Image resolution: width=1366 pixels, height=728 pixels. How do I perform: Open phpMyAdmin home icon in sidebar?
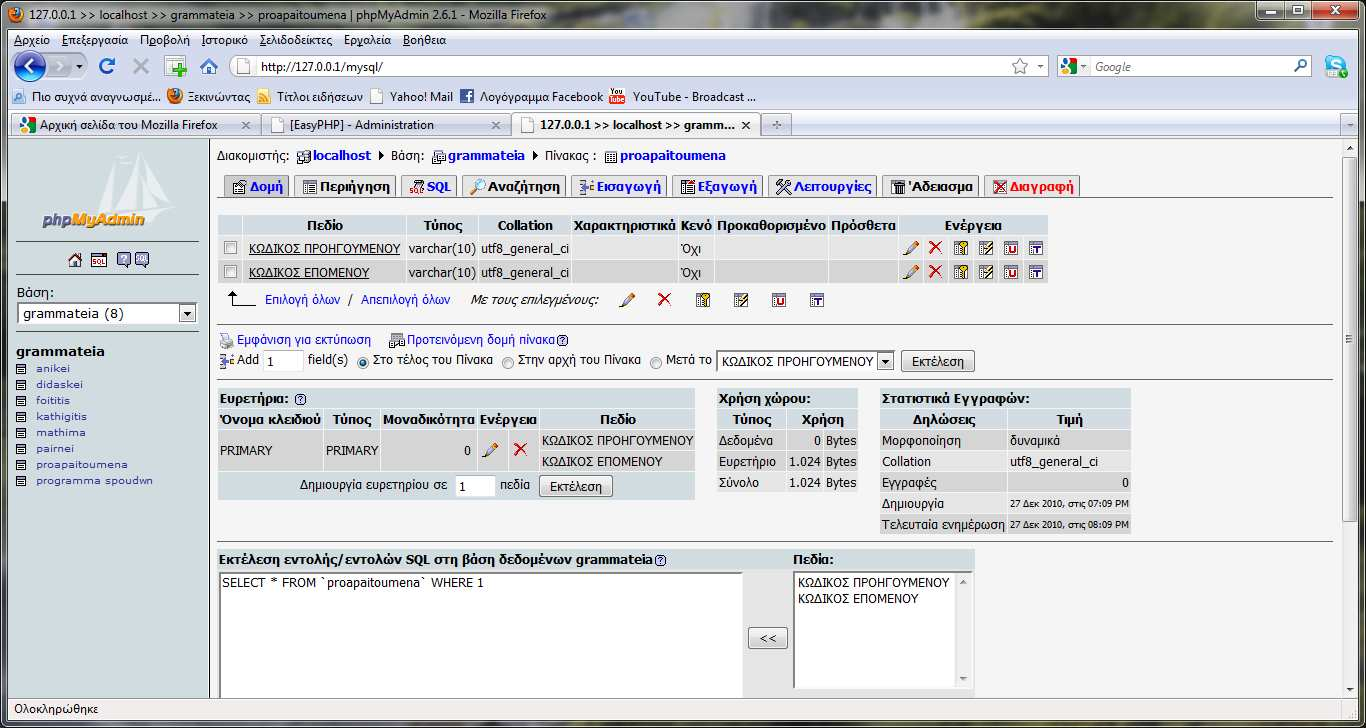pyautogui.click(x=75, y=260)
